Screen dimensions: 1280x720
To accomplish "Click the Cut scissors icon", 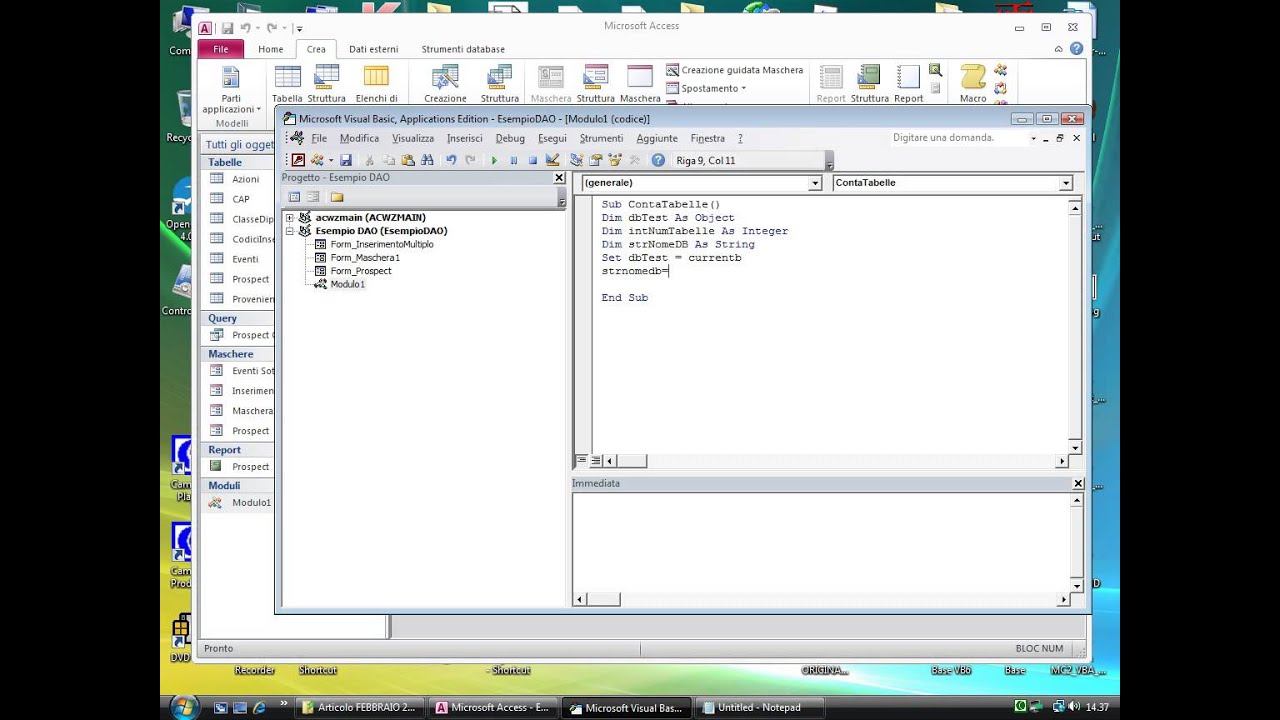I will [370, 160].
